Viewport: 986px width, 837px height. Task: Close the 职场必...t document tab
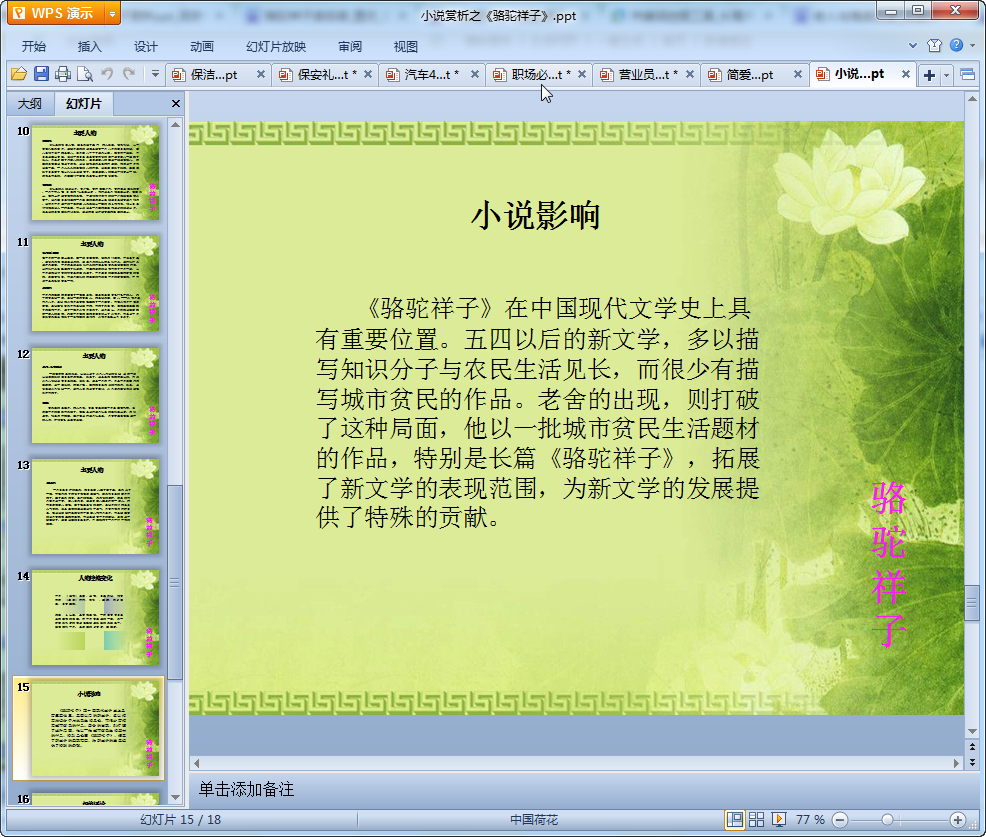coord(582,74)
